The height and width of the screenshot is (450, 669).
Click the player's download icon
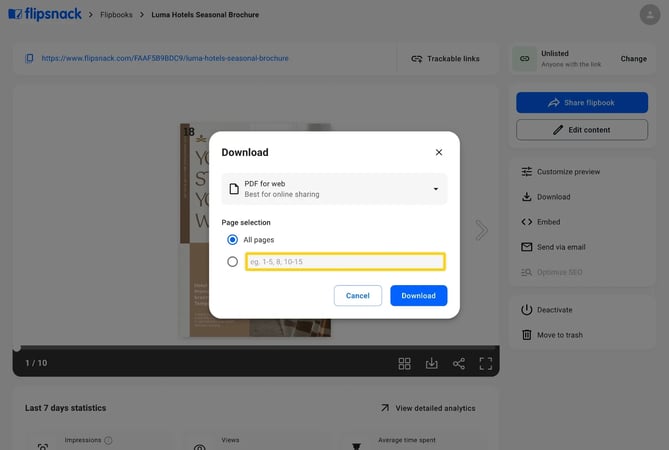(x=432, y=363)
